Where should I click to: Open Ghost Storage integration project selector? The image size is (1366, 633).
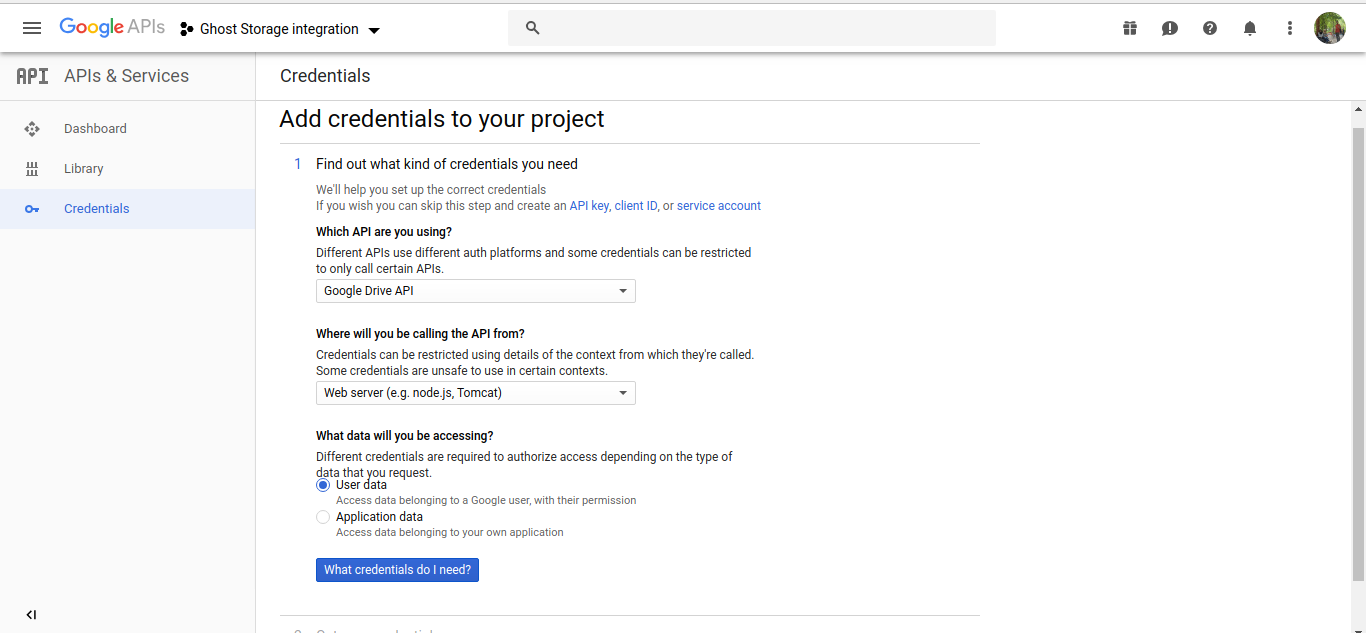pyautogui.click(x=280, y=29)
